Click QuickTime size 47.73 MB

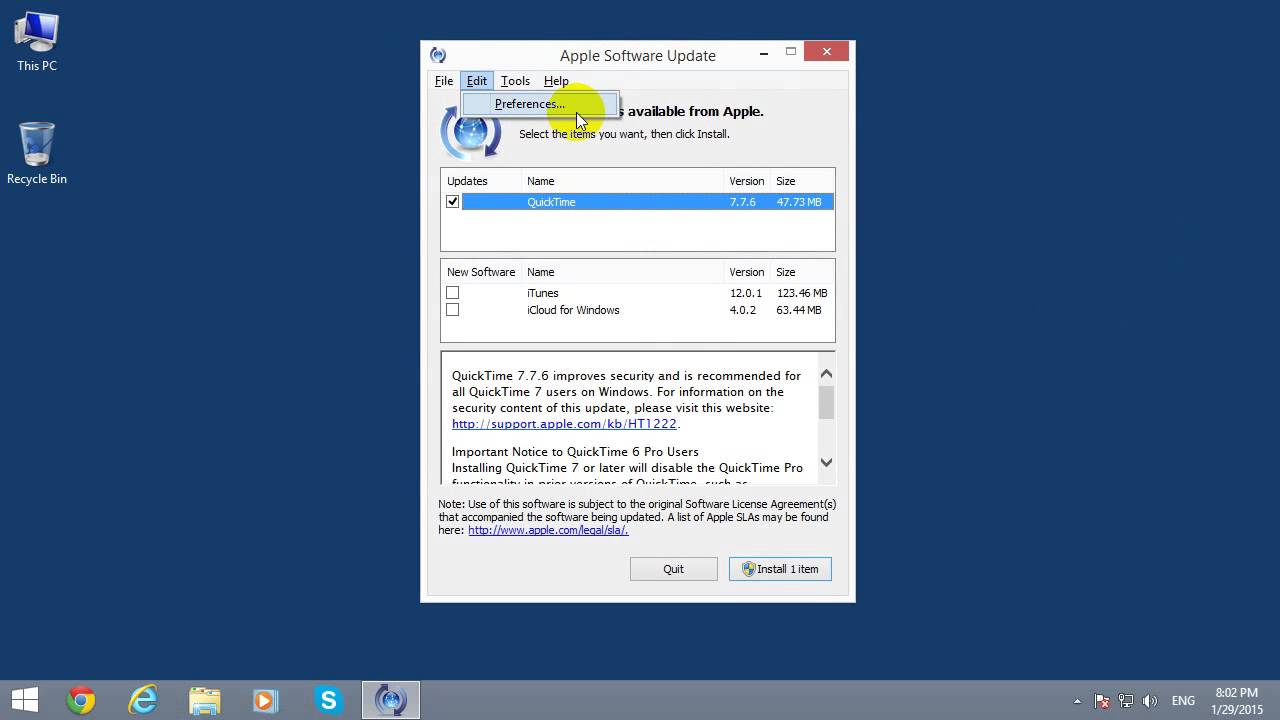pyautogui.click(x=799, y=202)
